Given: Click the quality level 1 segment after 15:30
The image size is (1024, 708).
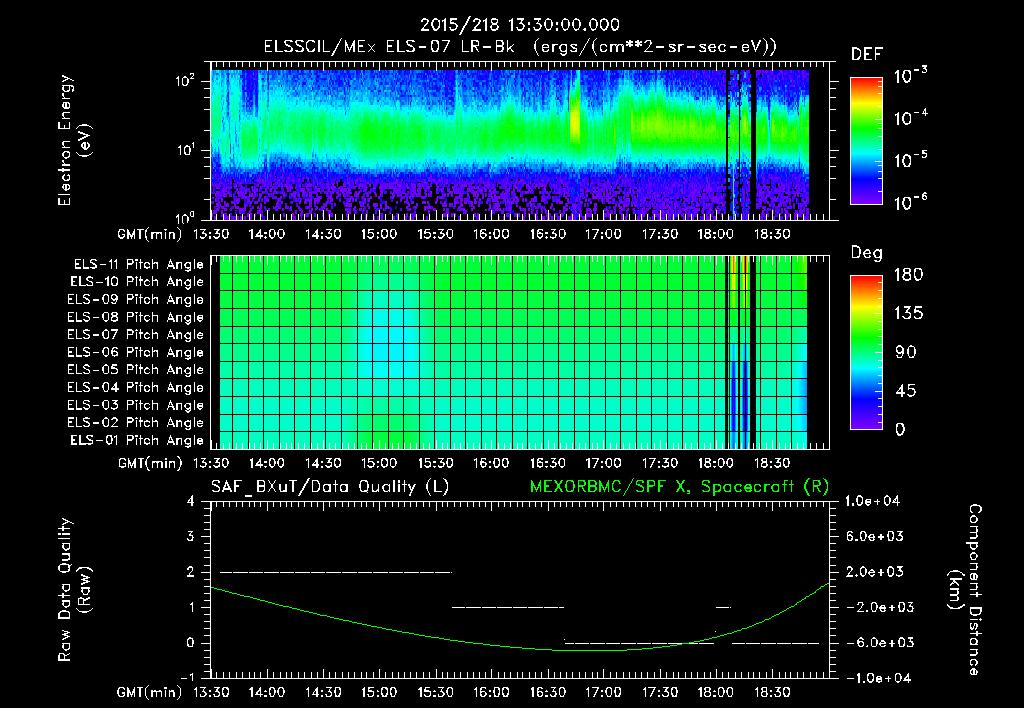Looking at the screenshot, I should pos(507,607).
